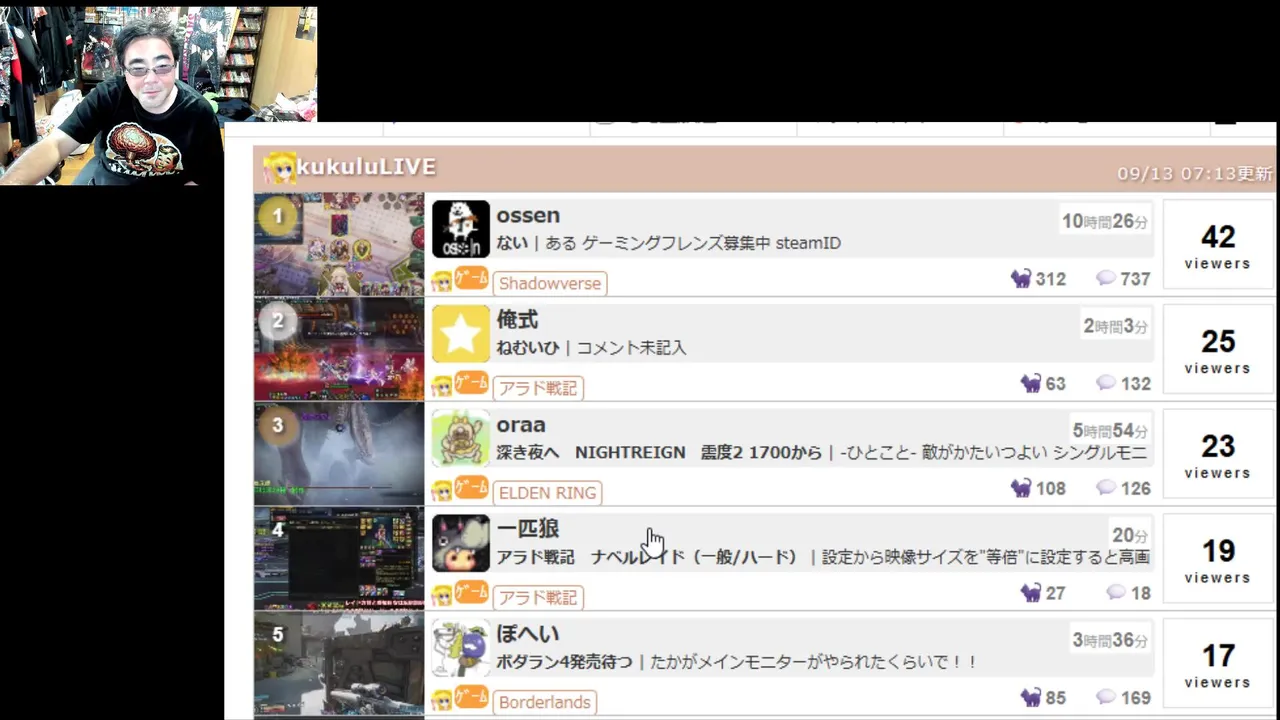The height and width of the screenshot is (720, 1280).
Task: Click ゲーム category badge in ぽへい row
Action: coord(471,698)
